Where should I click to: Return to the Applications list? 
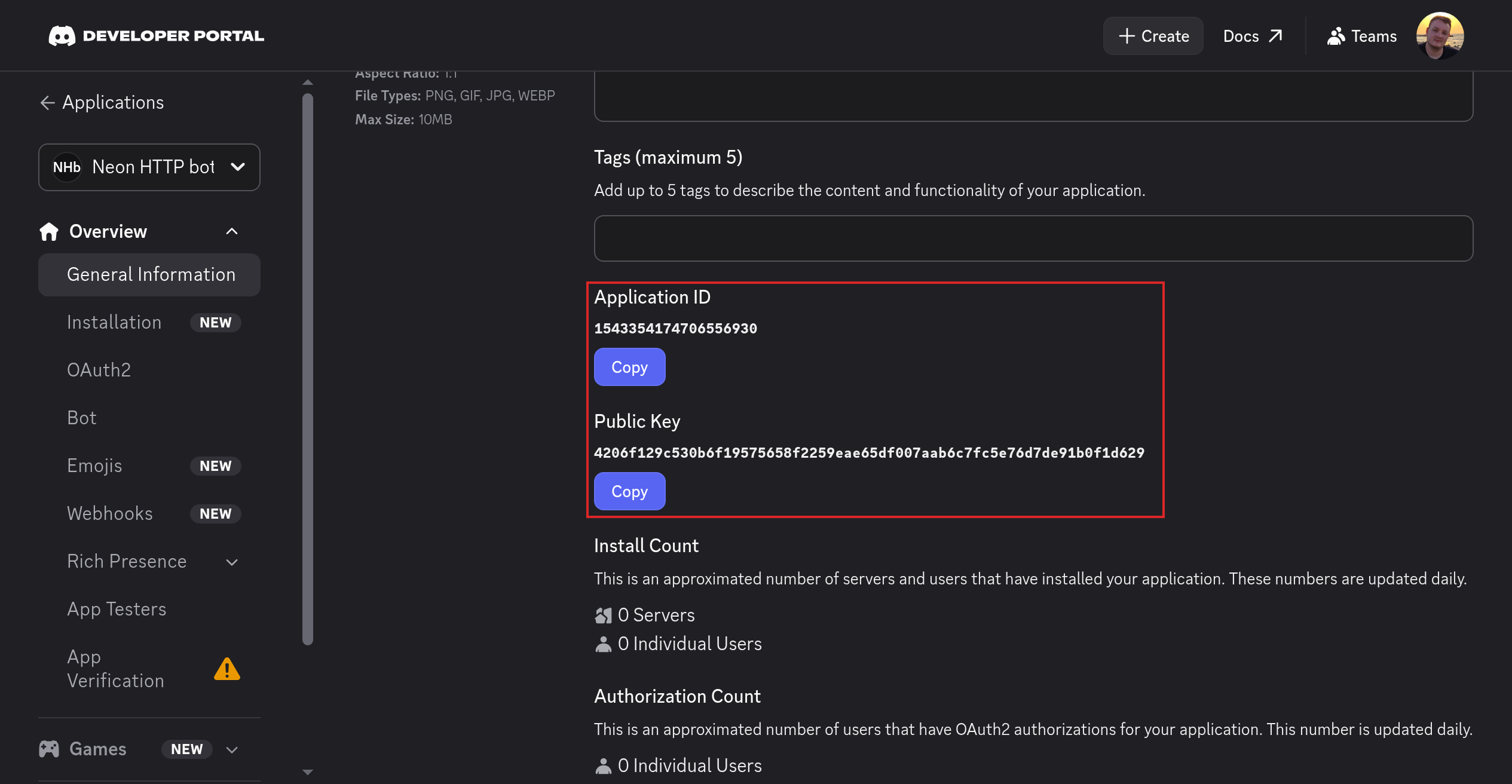(x=102, y=103)
